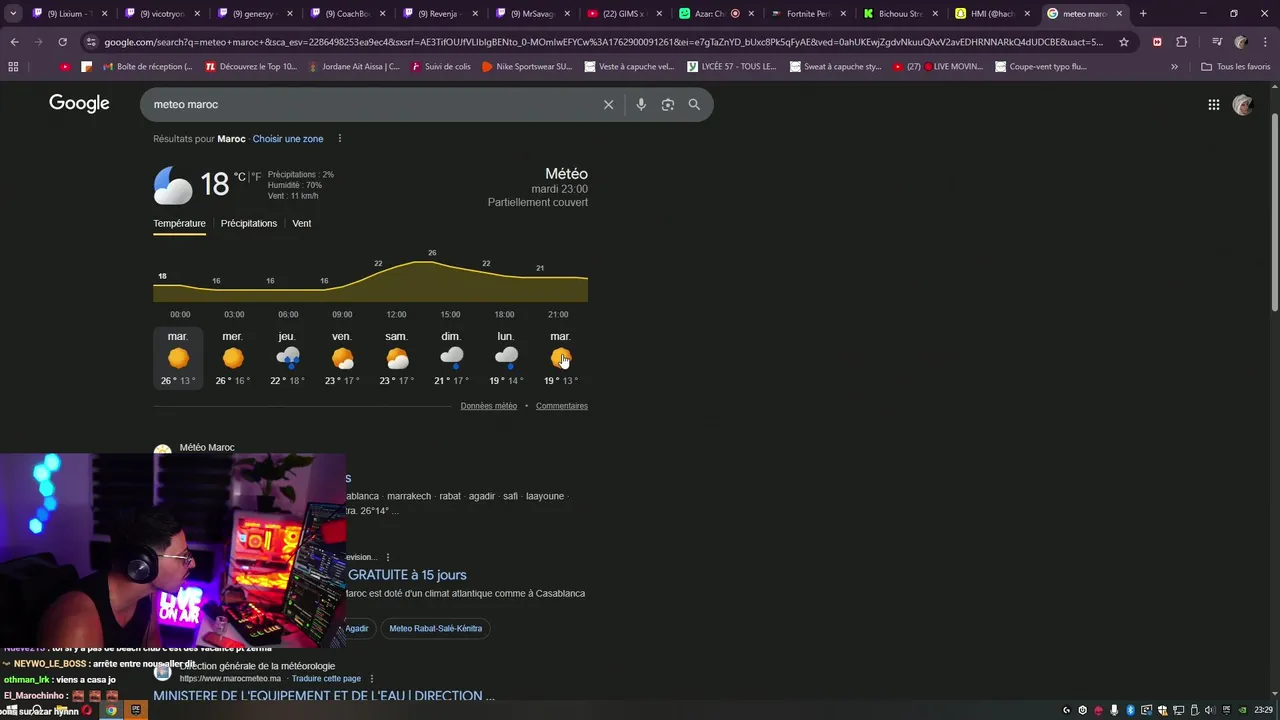Open the Google account avatar
Screen dimensions: 1280x720
click(x=1243, y=104)
